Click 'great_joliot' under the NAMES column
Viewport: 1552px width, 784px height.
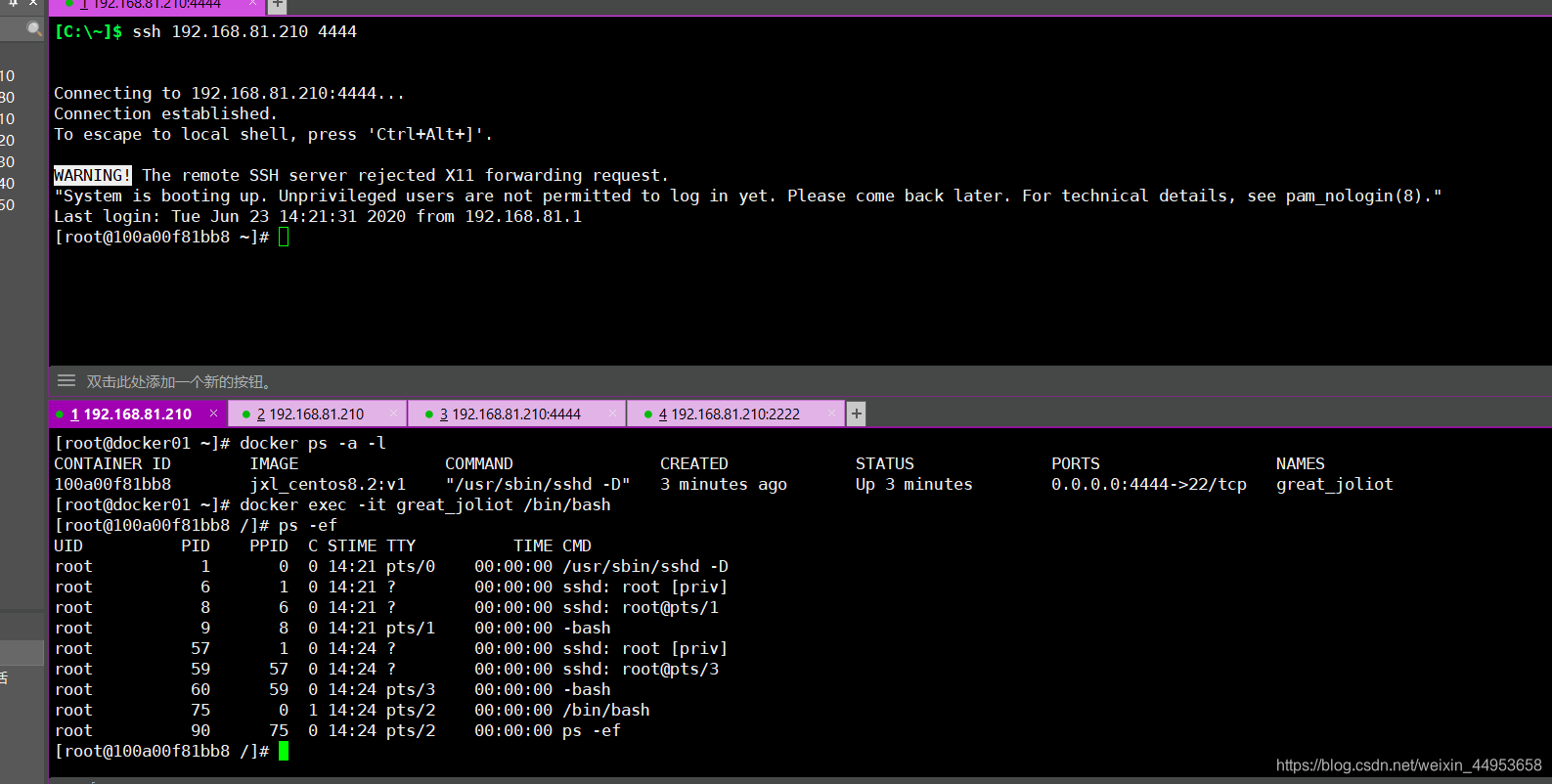pyautogui.click(x=1335, y=484)
